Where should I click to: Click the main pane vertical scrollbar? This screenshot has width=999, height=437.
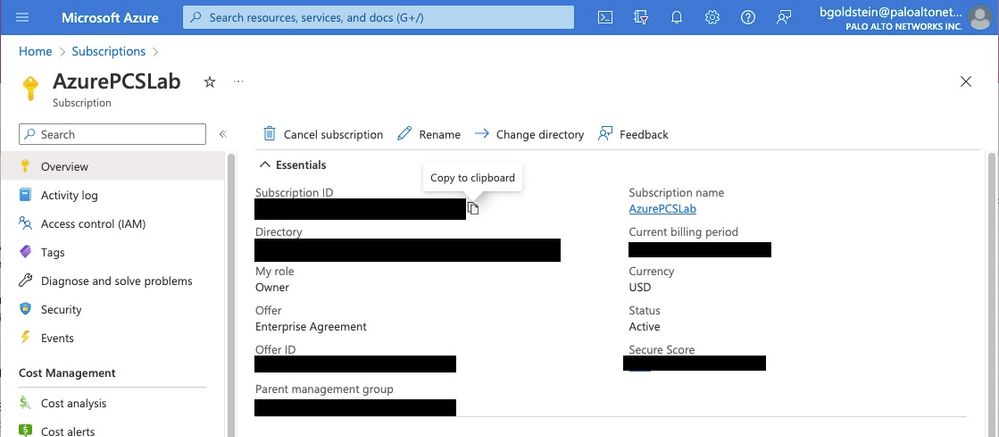[991, 293]
